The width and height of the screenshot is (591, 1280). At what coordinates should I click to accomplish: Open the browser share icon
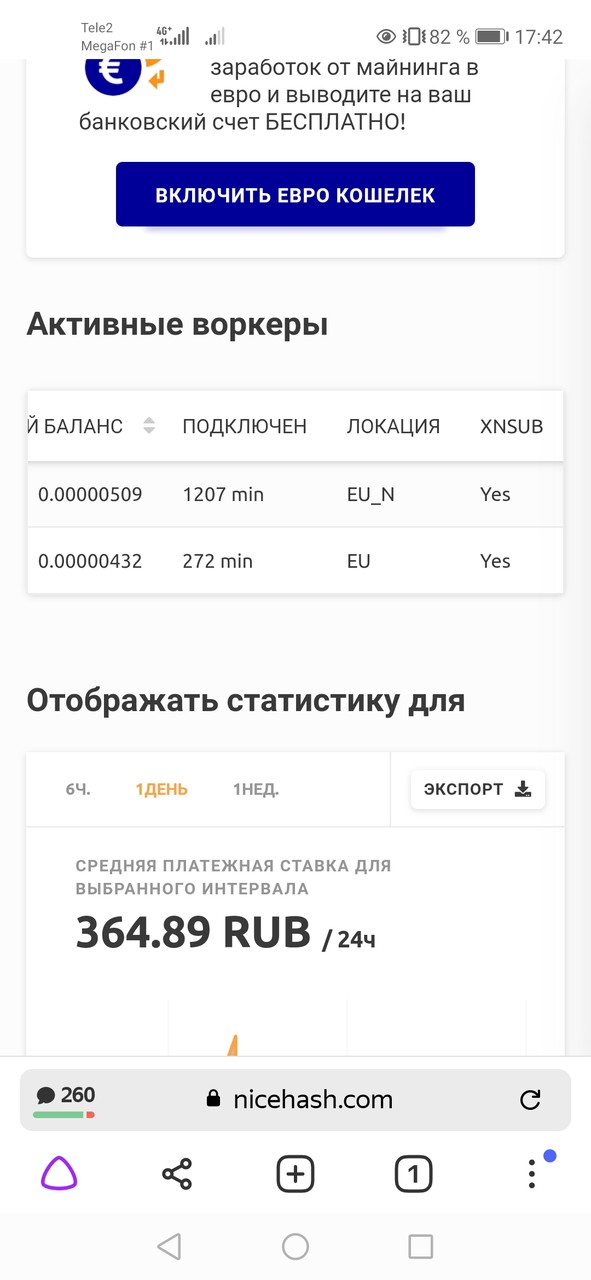pyautogui.click(x=177, y=1173)
